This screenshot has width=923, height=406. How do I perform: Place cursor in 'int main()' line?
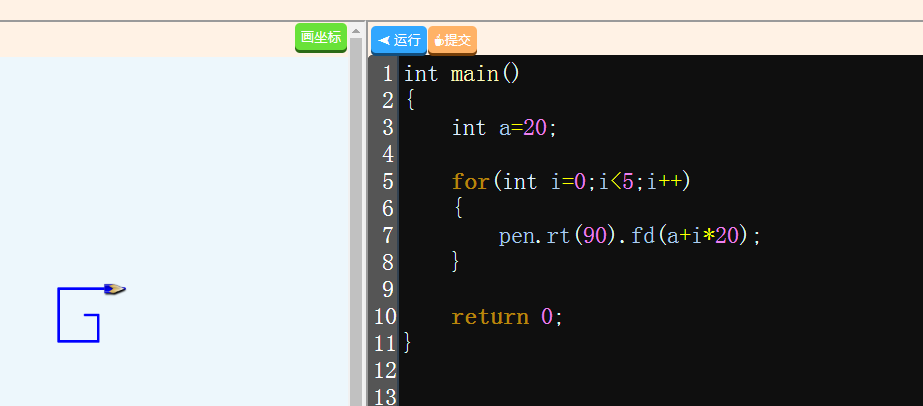[x=462, y=74]
